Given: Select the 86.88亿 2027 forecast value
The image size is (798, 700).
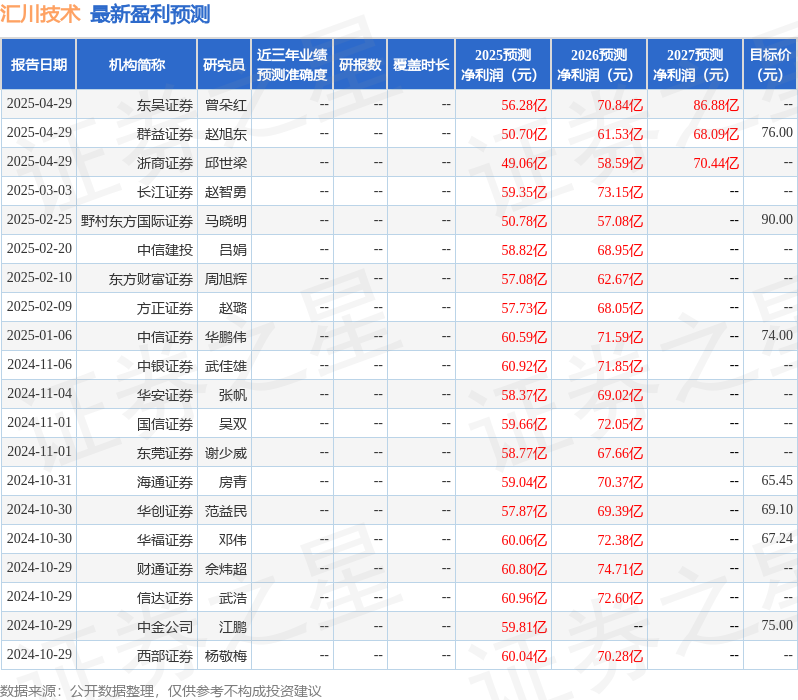Looking at the screenshot, I should coord(716,105).
